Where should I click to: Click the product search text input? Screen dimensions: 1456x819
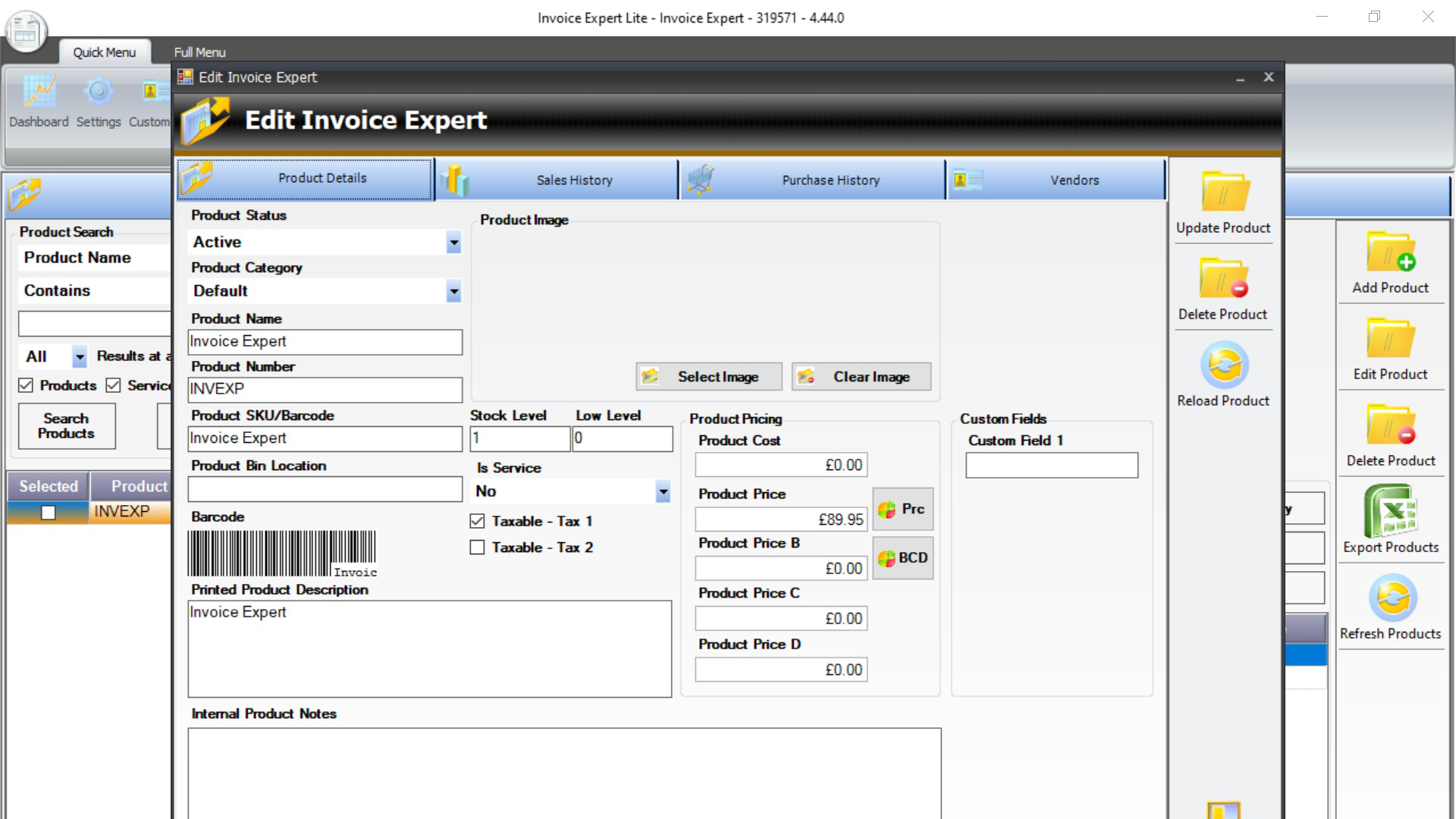click(x=95, y=324)
